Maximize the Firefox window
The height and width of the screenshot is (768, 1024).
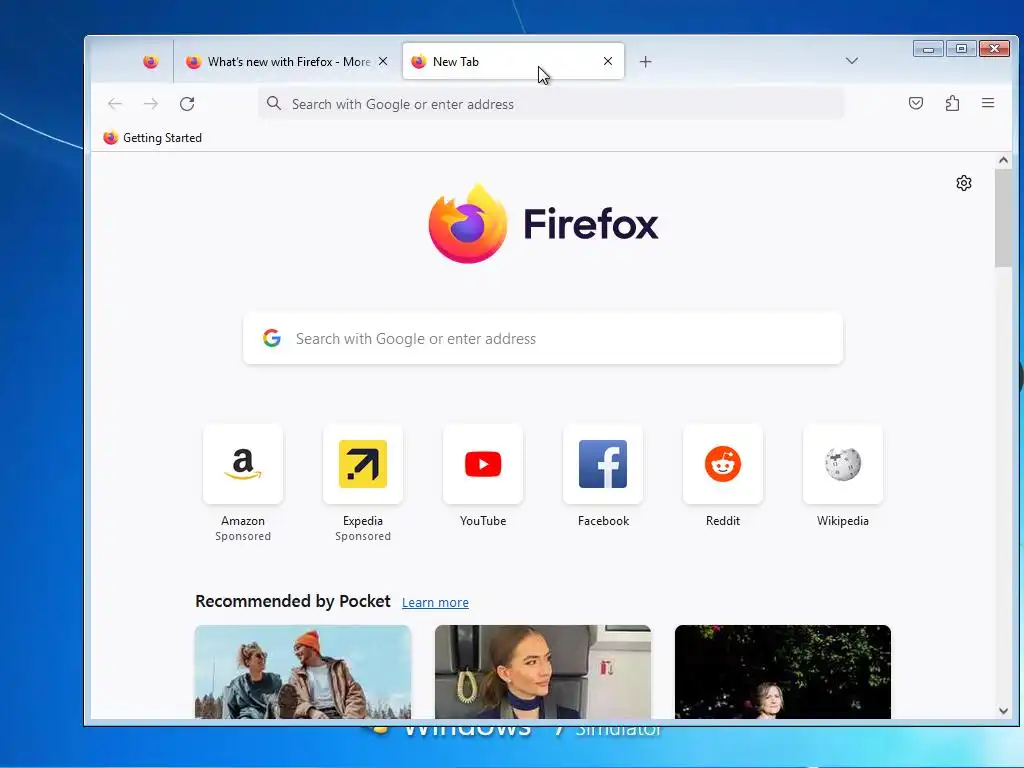961,49
